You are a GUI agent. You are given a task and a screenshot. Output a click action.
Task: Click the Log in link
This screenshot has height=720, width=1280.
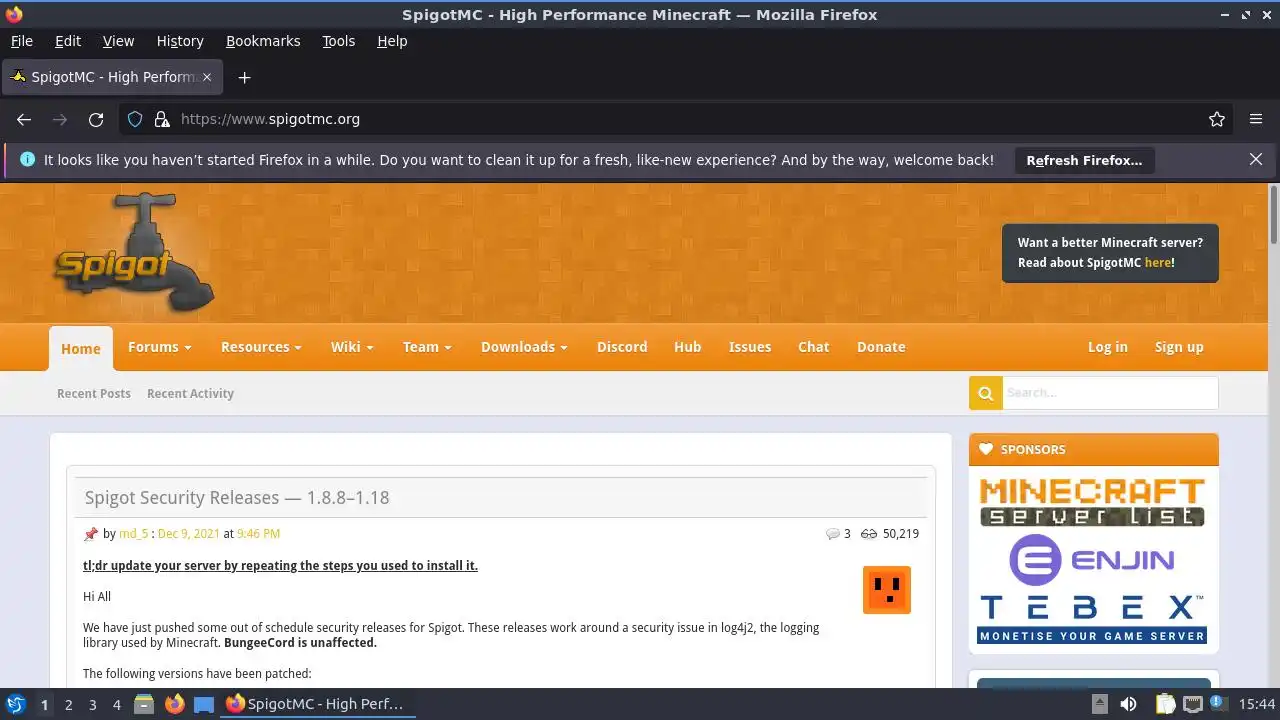tap(1107, 347)
